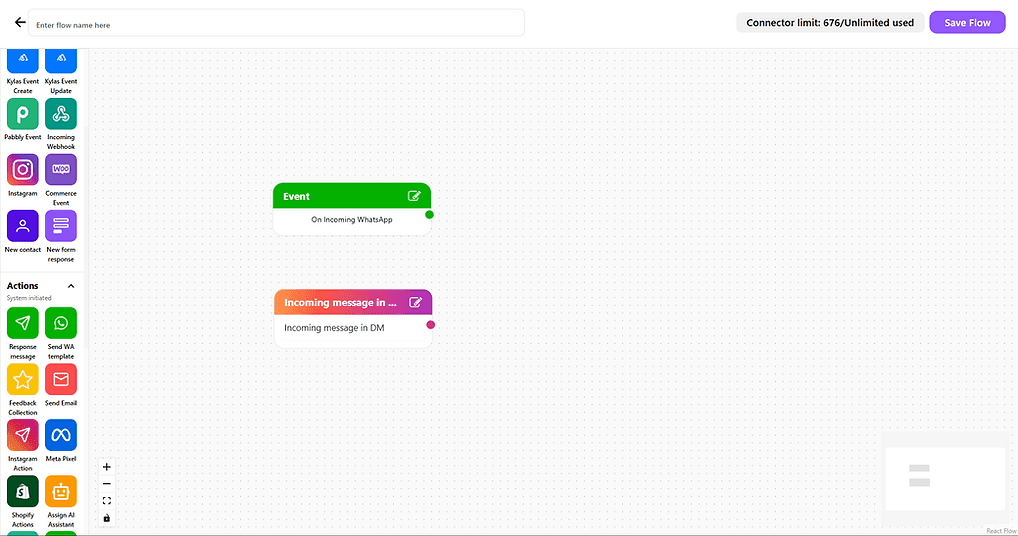This screenshot has height=536, width=1018.
Task: Add the Send Email action
Action: [x=61, y=380]
